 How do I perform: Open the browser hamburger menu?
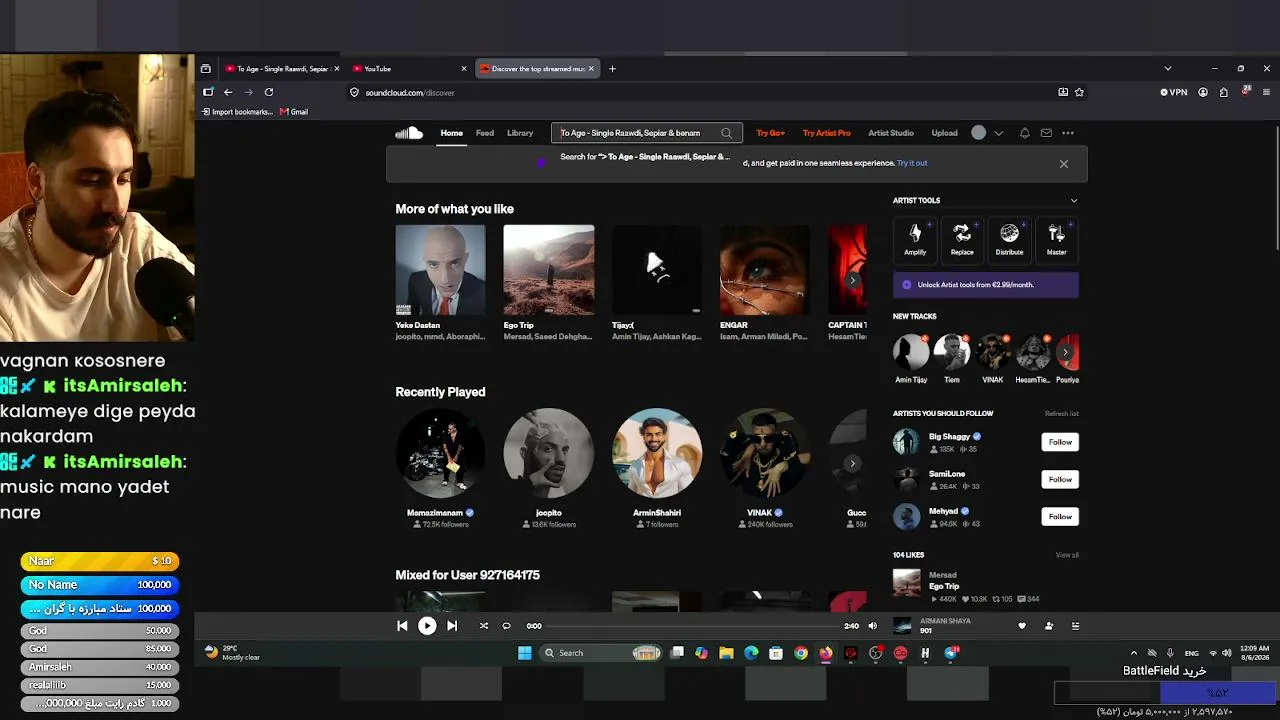(x=1267, y=92)
